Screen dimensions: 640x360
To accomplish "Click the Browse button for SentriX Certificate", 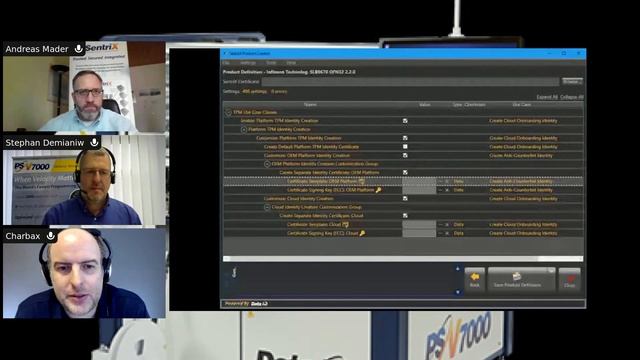I will pos(572,81).
